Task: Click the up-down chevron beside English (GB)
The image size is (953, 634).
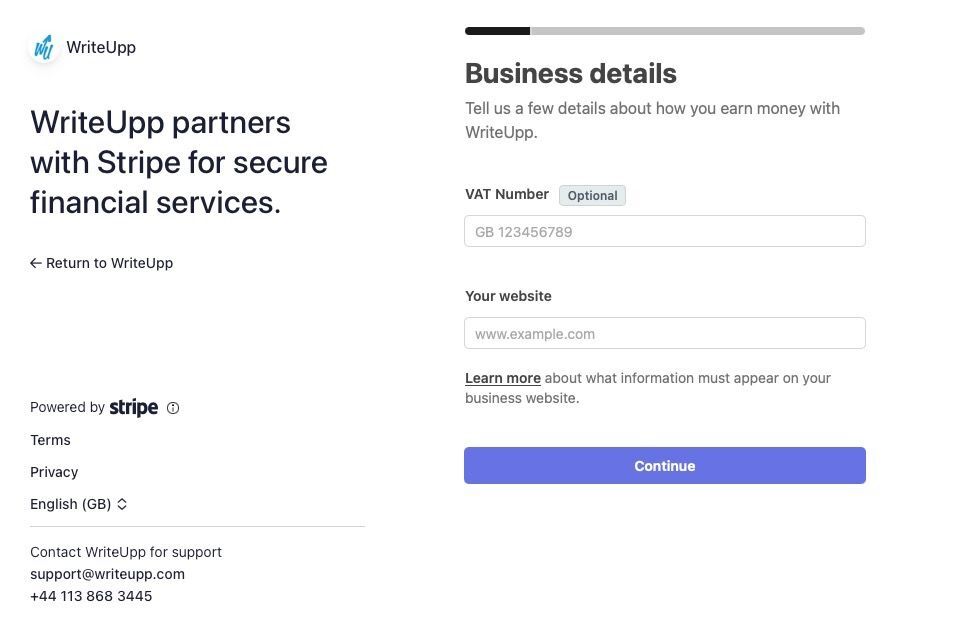Action: tap(122, 504)
